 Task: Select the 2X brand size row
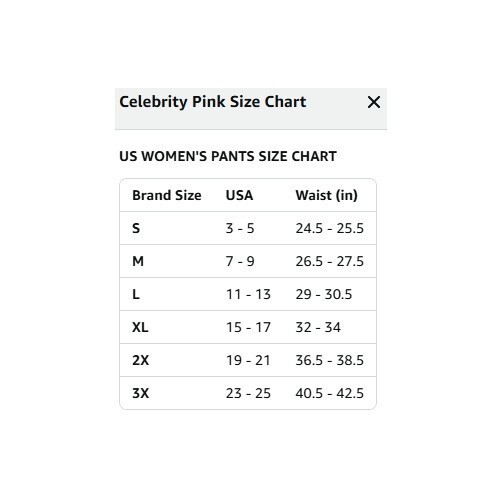tap(248, 360)
